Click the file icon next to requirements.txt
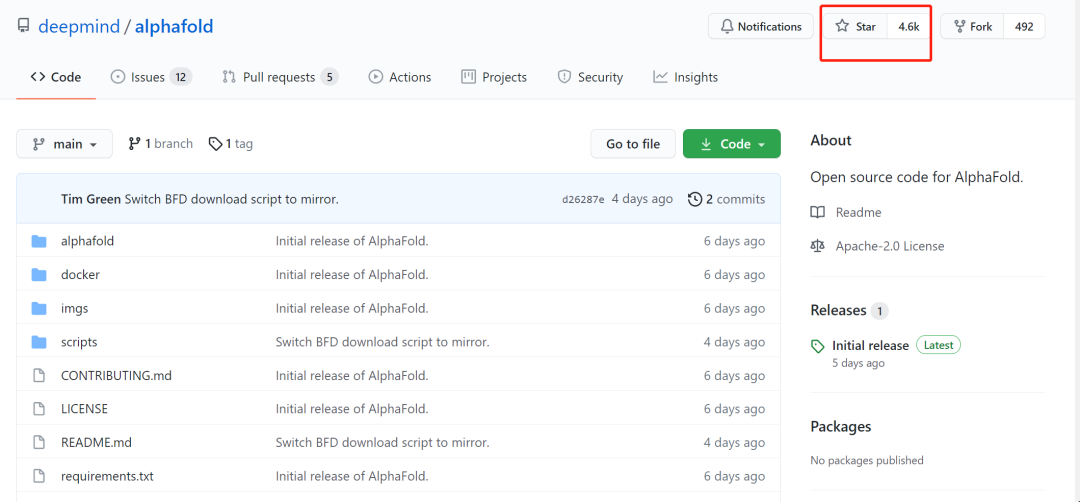The height and width of the screenshot is (502, 1080). tap(39, 476)
